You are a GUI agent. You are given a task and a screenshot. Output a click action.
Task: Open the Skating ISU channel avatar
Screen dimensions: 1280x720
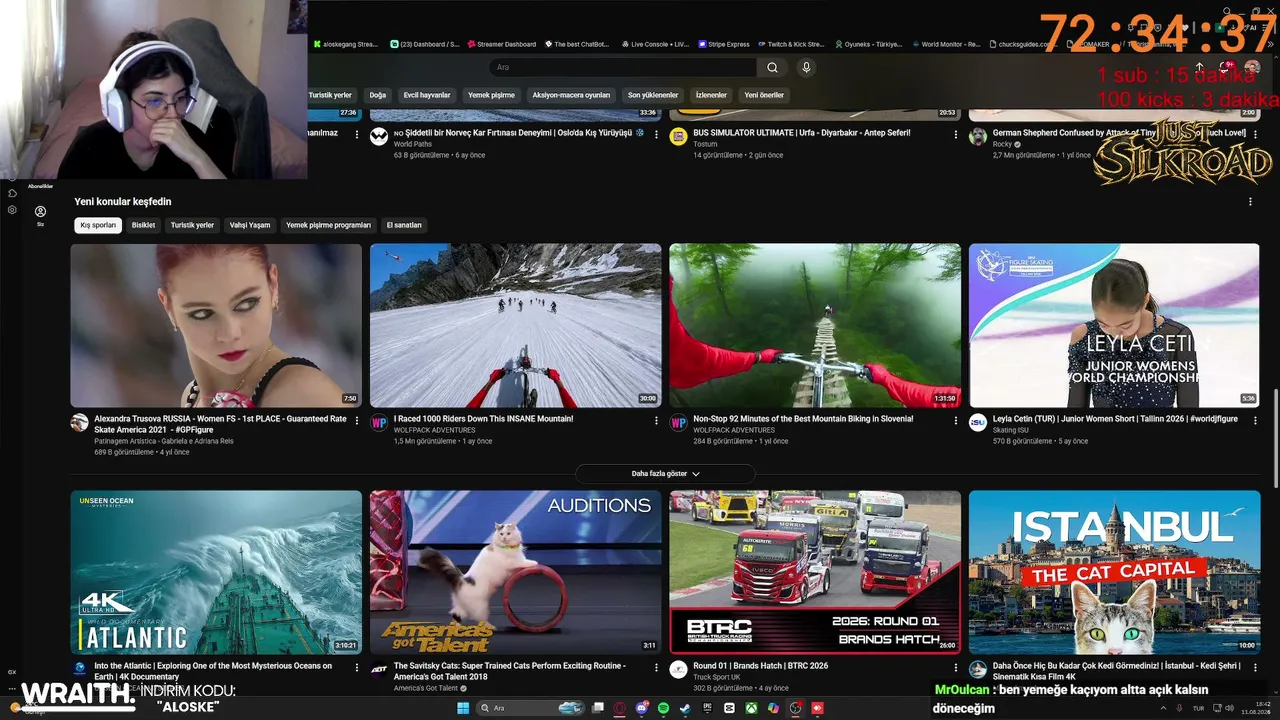[977, 423]
